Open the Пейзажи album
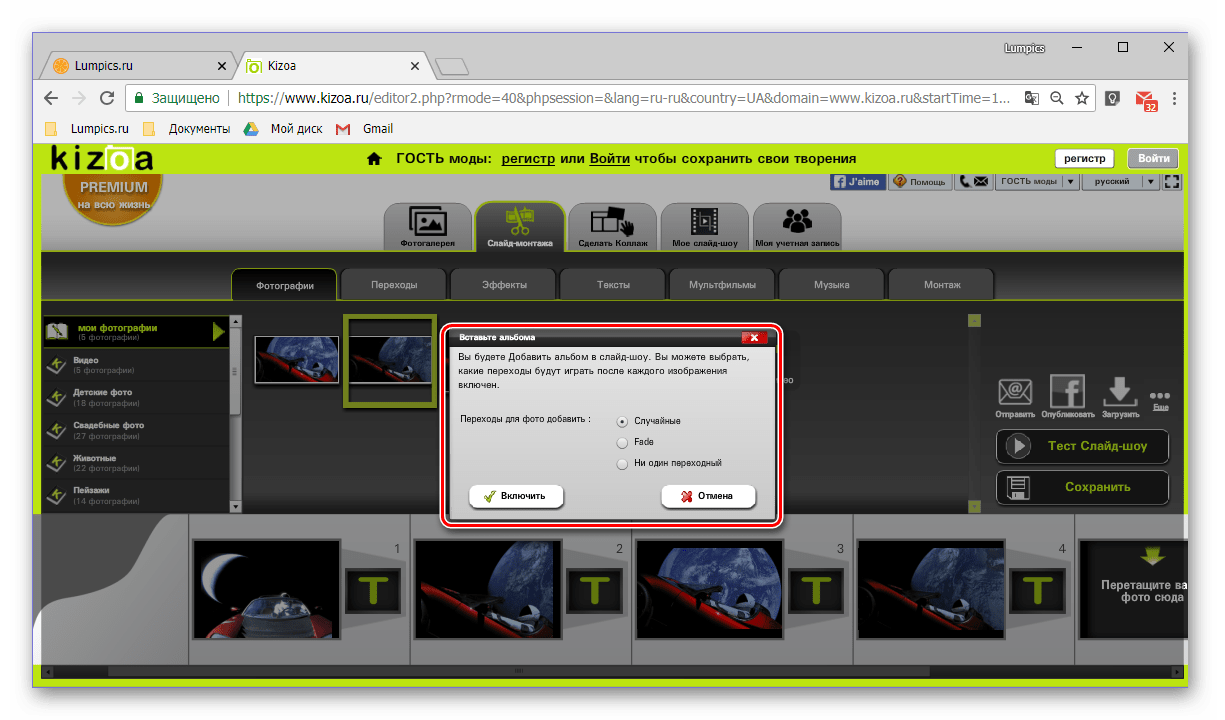1225x720 pixels. (x=136, y=495)
